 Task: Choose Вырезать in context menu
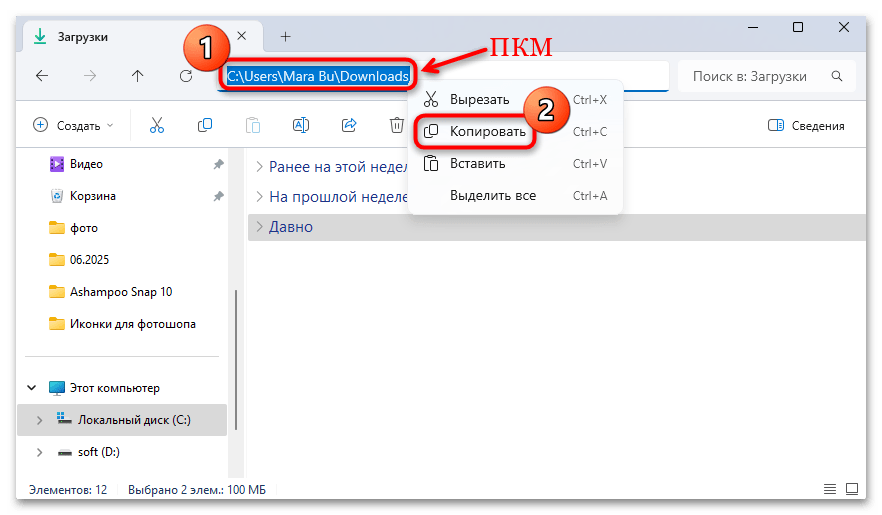click(515, 100)
